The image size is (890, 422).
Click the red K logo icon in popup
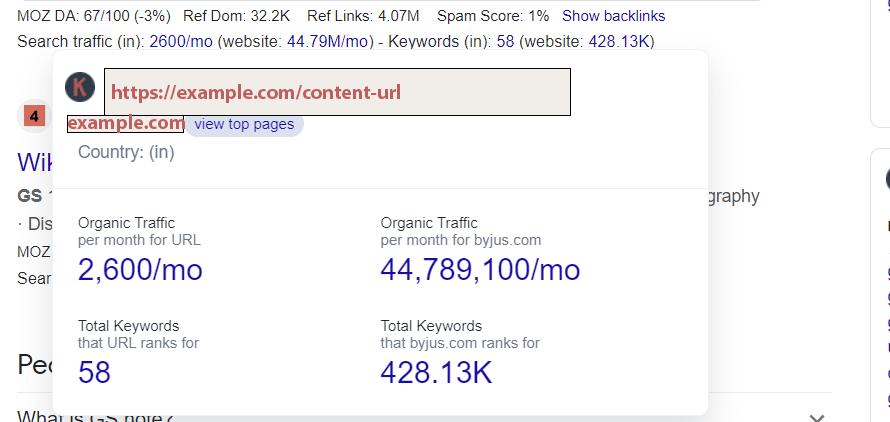(x=80, y=87)
